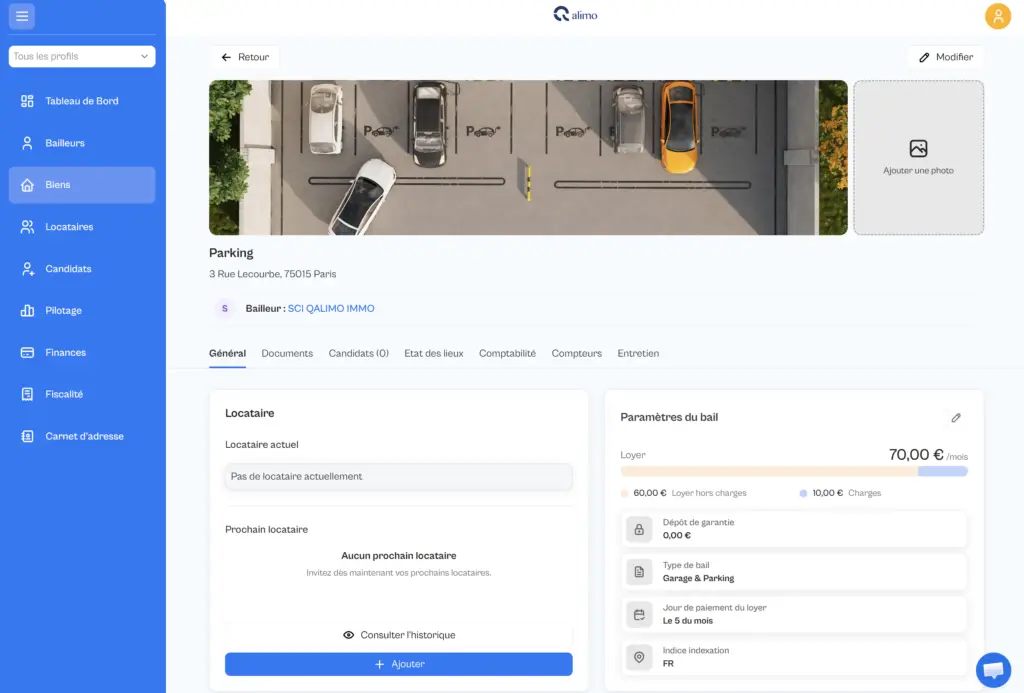Viewport: 1024px width, 693px height.
Task: Click the blue Charges legend dot
Action: (803, 493)
